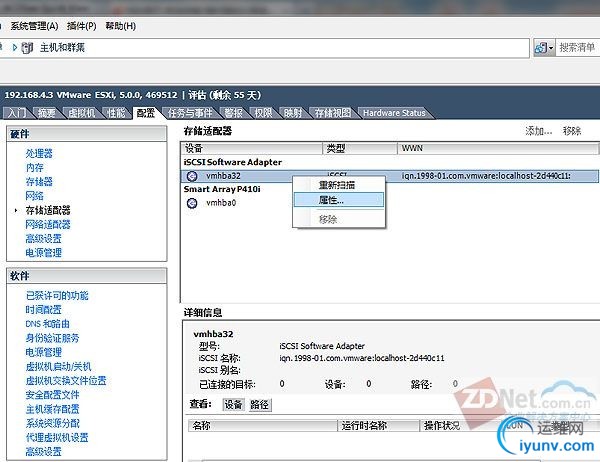Open 高级设置 under software section
The width and height of the screenshot is (600, 462).
[x=43, y=452]
